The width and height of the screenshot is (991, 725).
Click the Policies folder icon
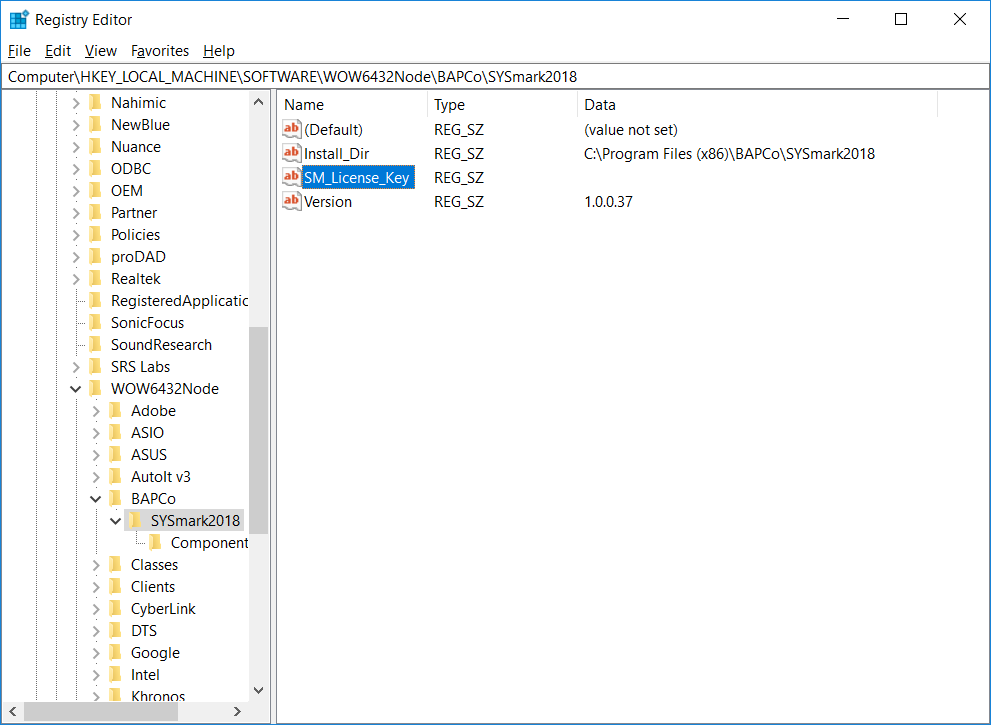pos(95,235)
